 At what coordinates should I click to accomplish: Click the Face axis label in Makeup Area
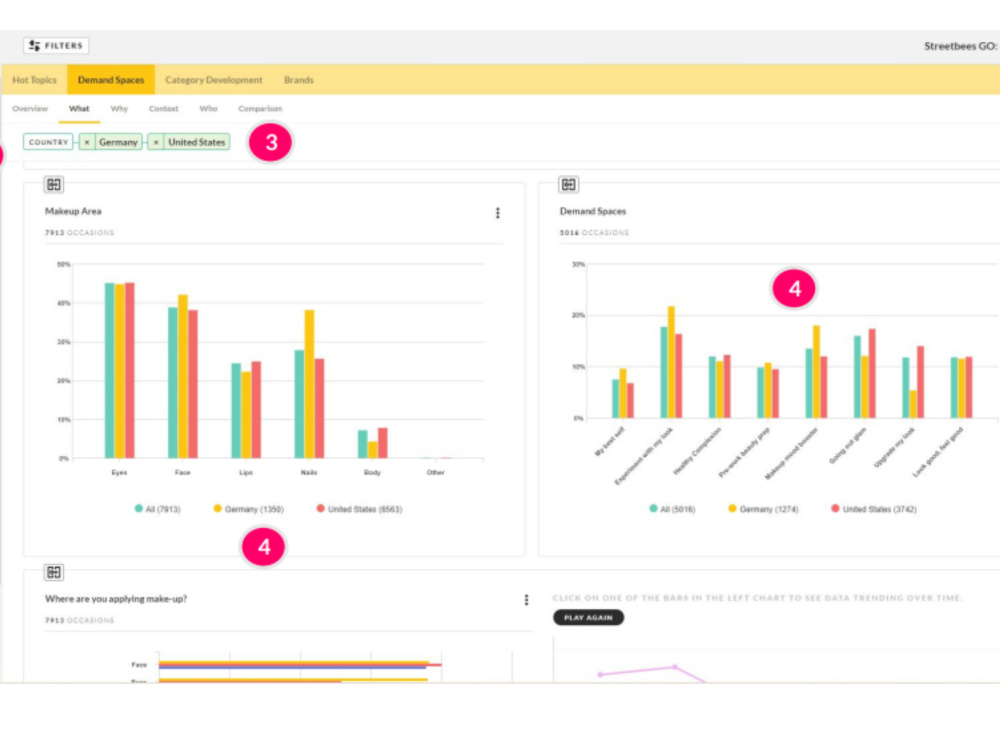pyautogui.click(x=182, y=473)
